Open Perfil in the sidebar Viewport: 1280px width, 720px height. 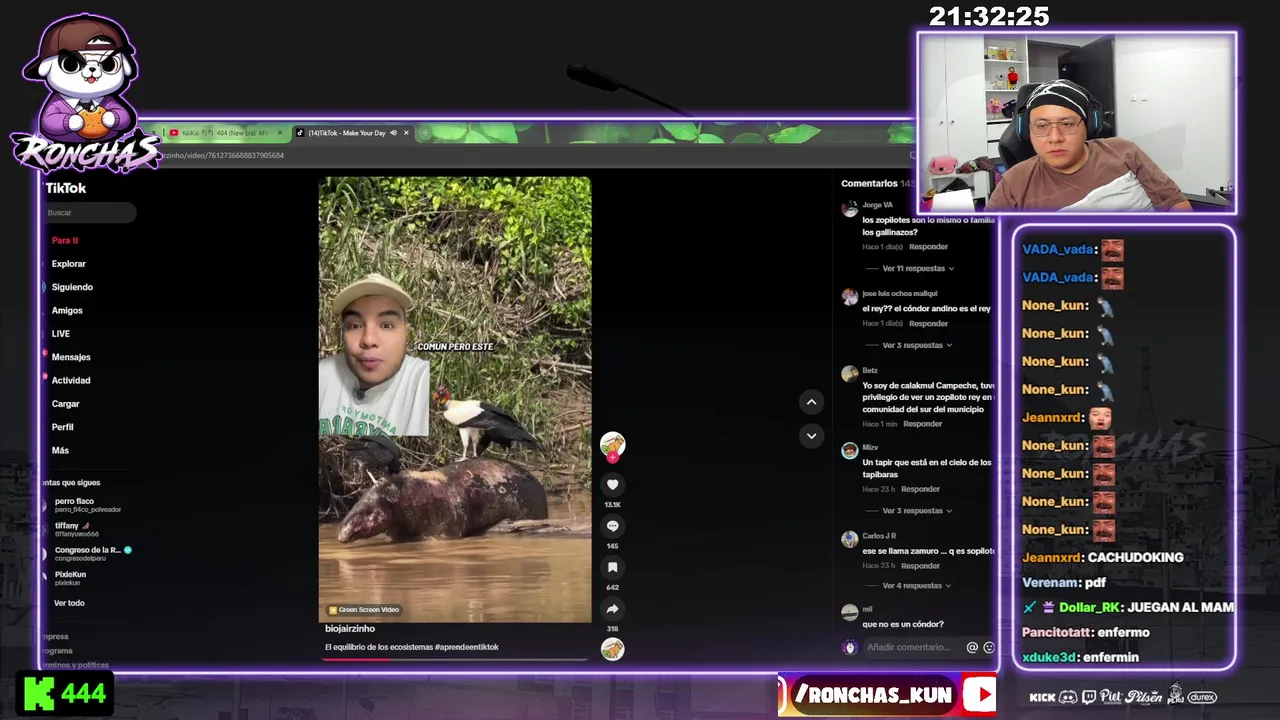pyautogui.click(x=62, y=427)
